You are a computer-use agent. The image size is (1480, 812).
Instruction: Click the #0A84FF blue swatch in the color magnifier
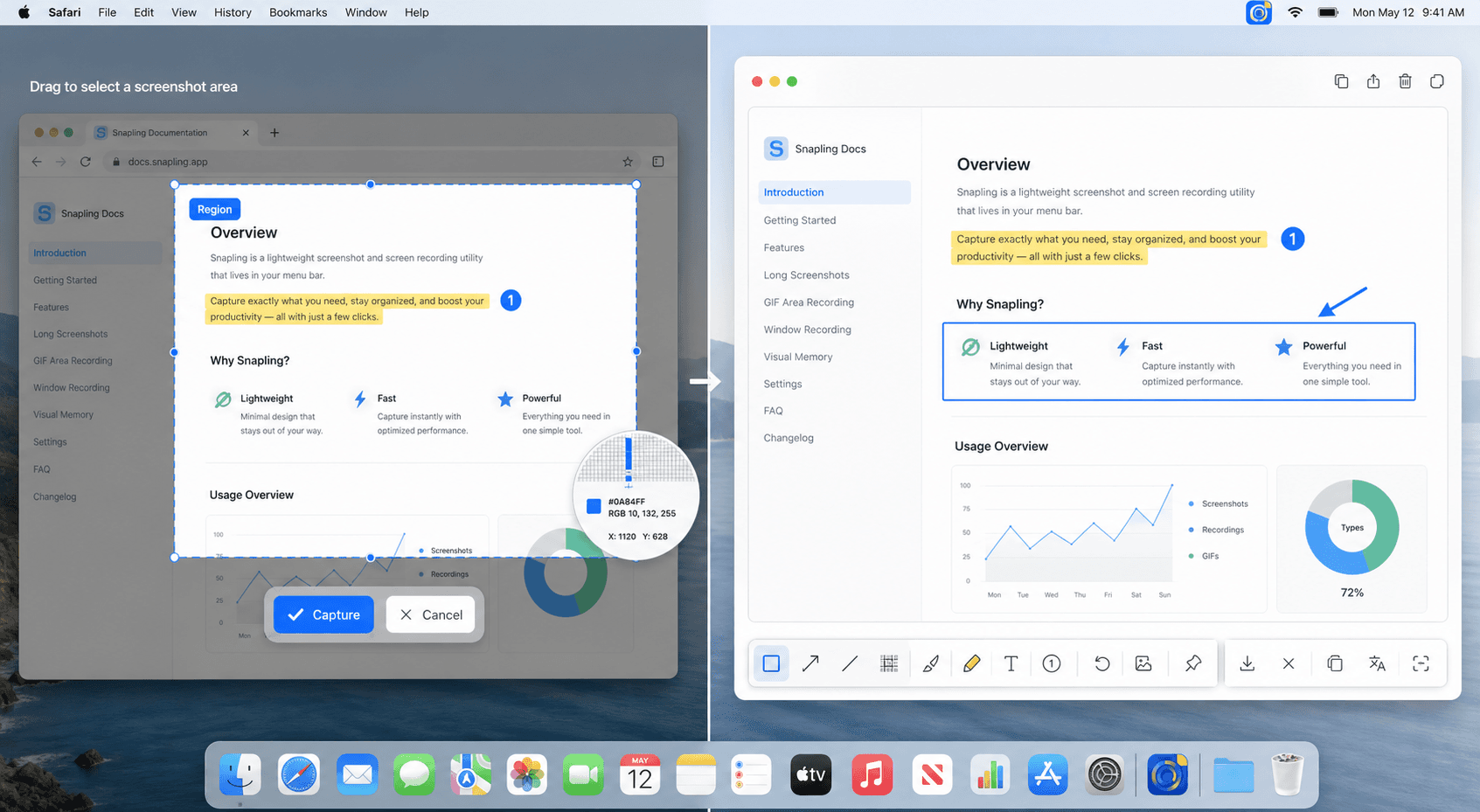click(594, 506)
